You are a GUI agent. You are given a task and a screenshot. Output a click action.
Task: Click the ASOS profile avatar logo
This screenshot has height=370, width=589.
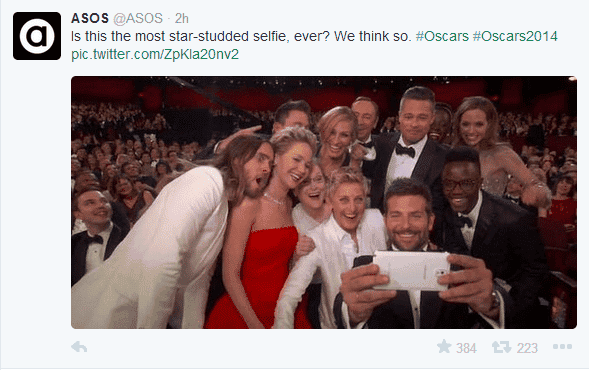click(x=37, y=36)
